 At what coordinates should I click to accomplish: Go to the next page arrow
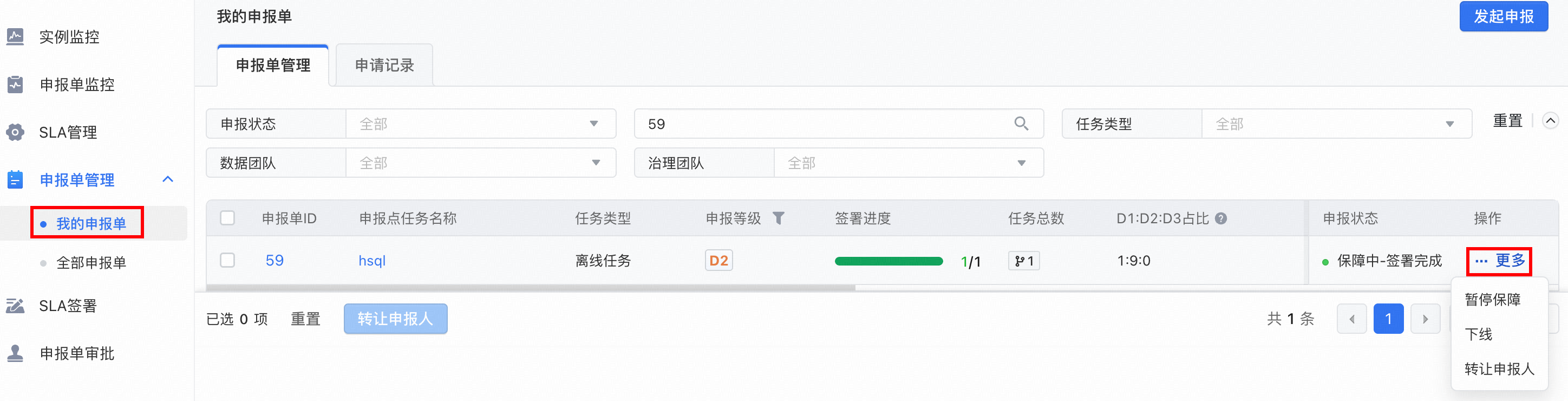pos(1425,319)
